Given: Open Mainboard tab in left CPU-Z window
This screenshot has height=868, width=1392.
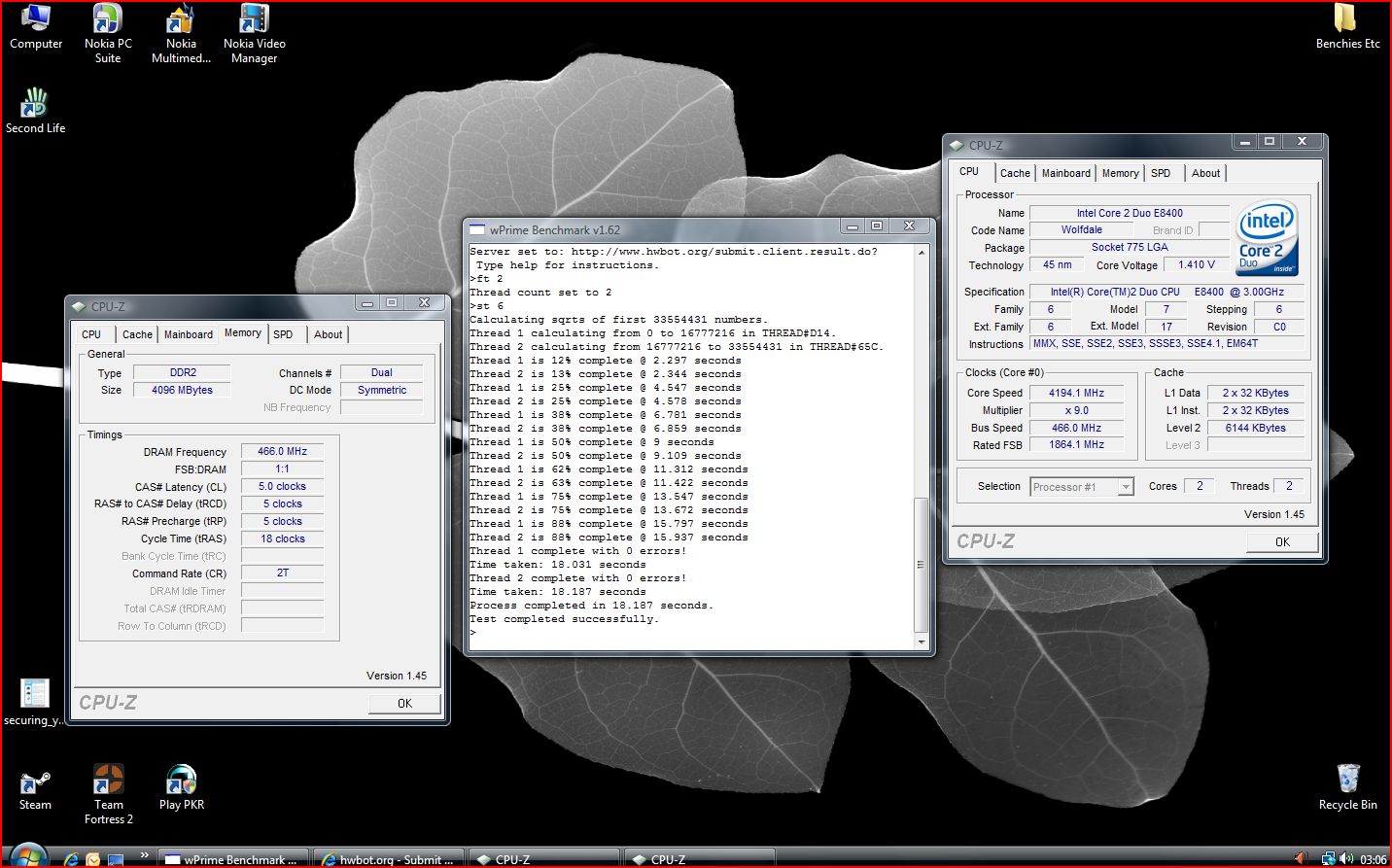Looking at the screenshot, I should (188, 334).
